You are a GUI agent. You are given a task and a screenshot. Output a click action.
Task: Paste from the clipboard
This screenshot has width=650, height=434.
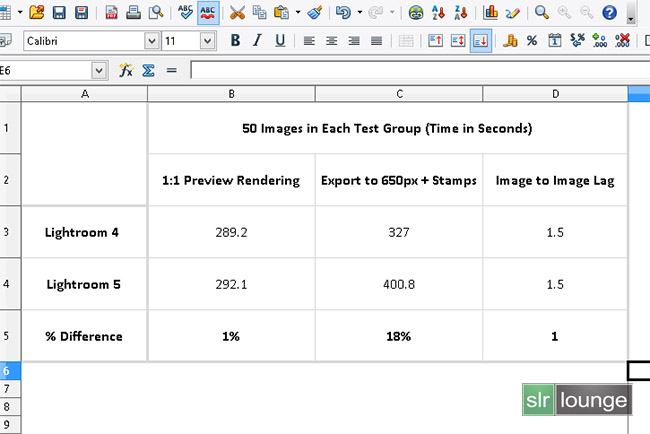[x=282, y=13]
